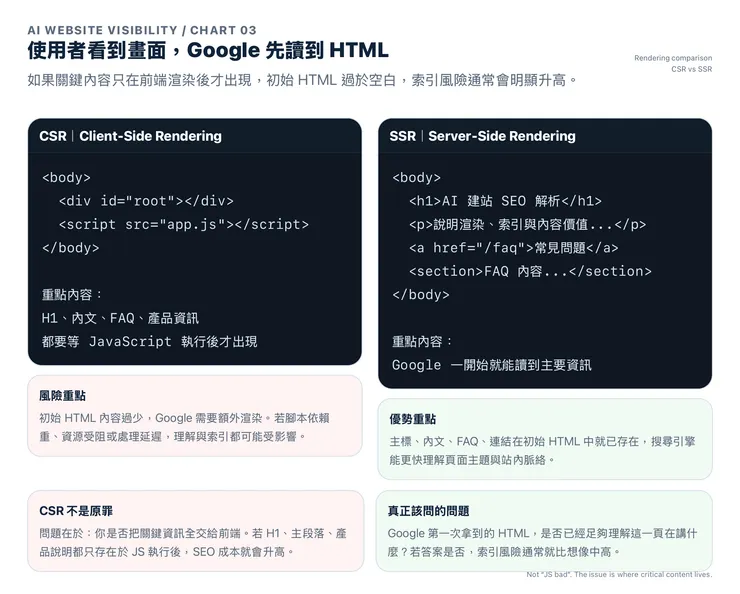The width and height of the screenshot is (740, 594).
Task: Click the 'CSR | Client-Side Rendering' header
Action: (x=131, y=136)
